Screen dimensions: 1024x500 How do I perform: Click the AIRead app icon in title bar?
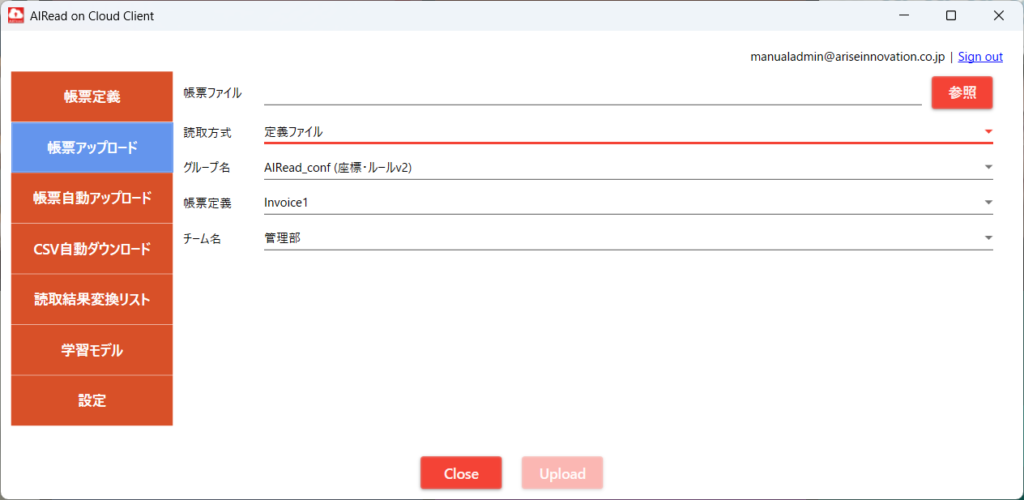coord(16,15)
